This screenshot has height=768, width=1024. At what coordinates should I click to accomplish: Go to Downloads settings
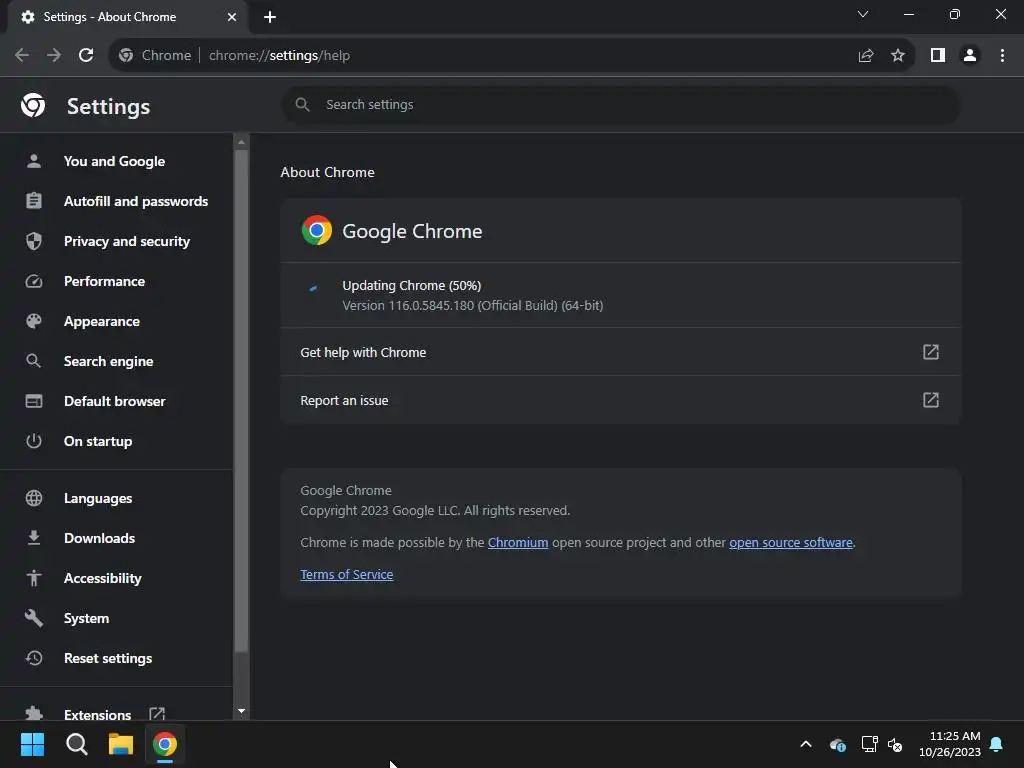(99, 538)
